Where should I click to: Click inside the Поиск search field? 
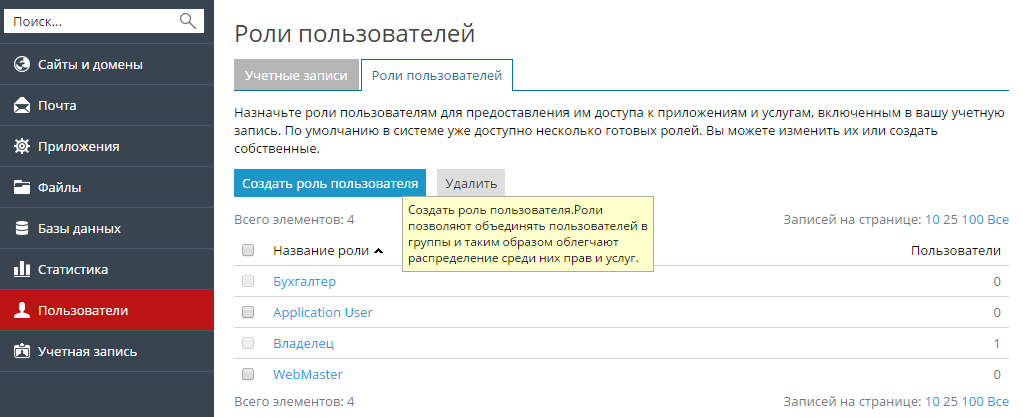90,20
